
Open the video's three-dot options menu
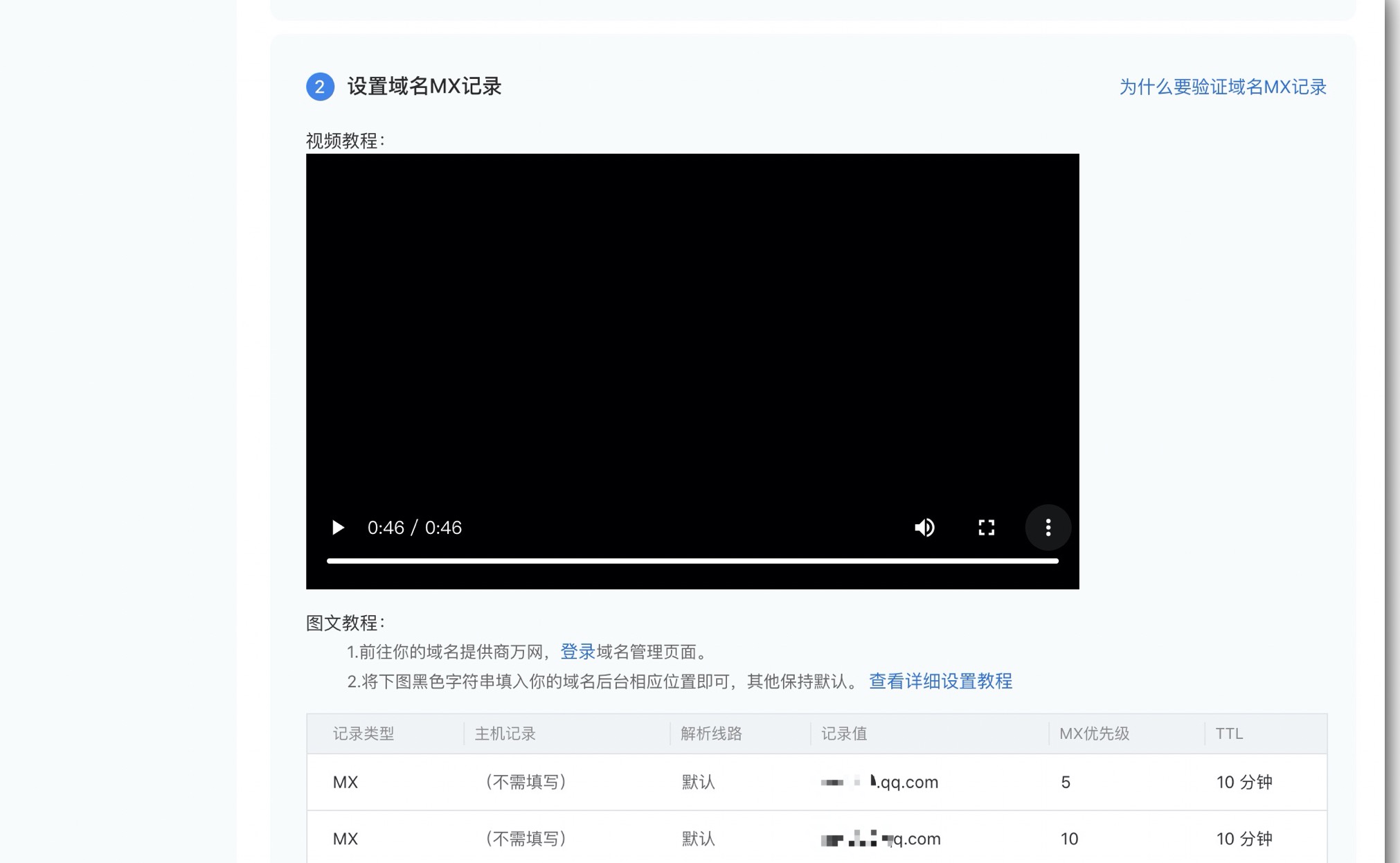[x=1048, y=527]
